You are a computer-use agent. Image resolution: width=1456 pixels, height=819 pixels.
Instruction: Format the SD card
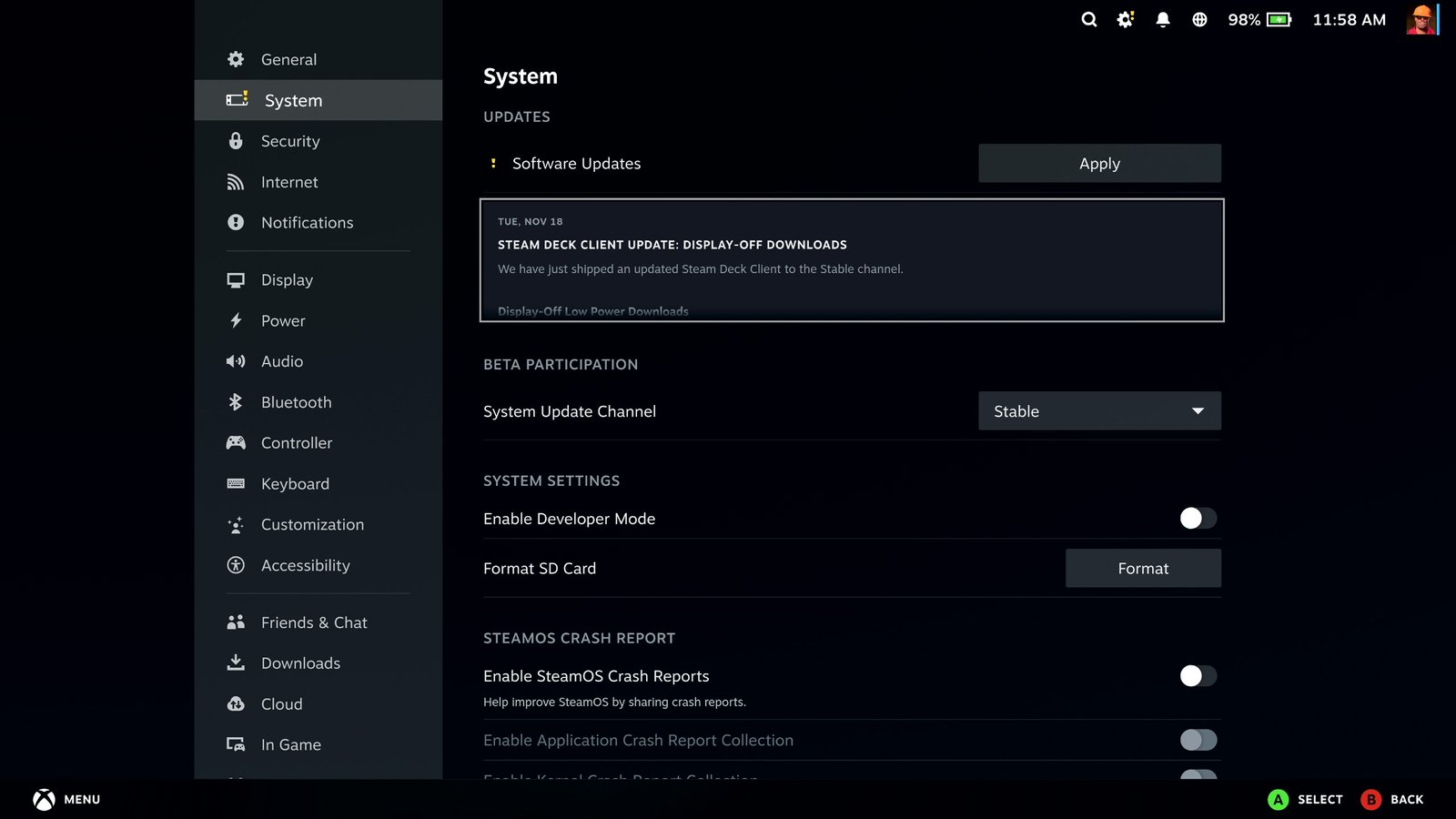click(x=1143, y=568)
